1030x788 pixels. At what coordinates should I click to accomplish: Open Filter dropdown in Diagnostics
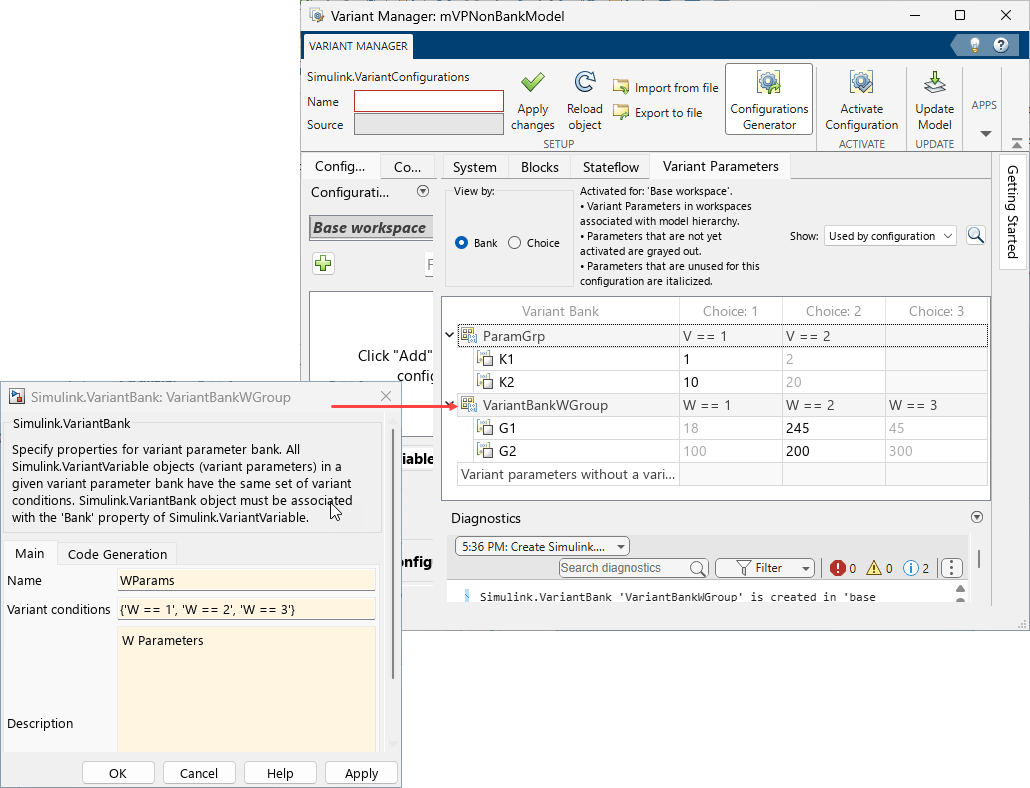[x=765, y=568]
